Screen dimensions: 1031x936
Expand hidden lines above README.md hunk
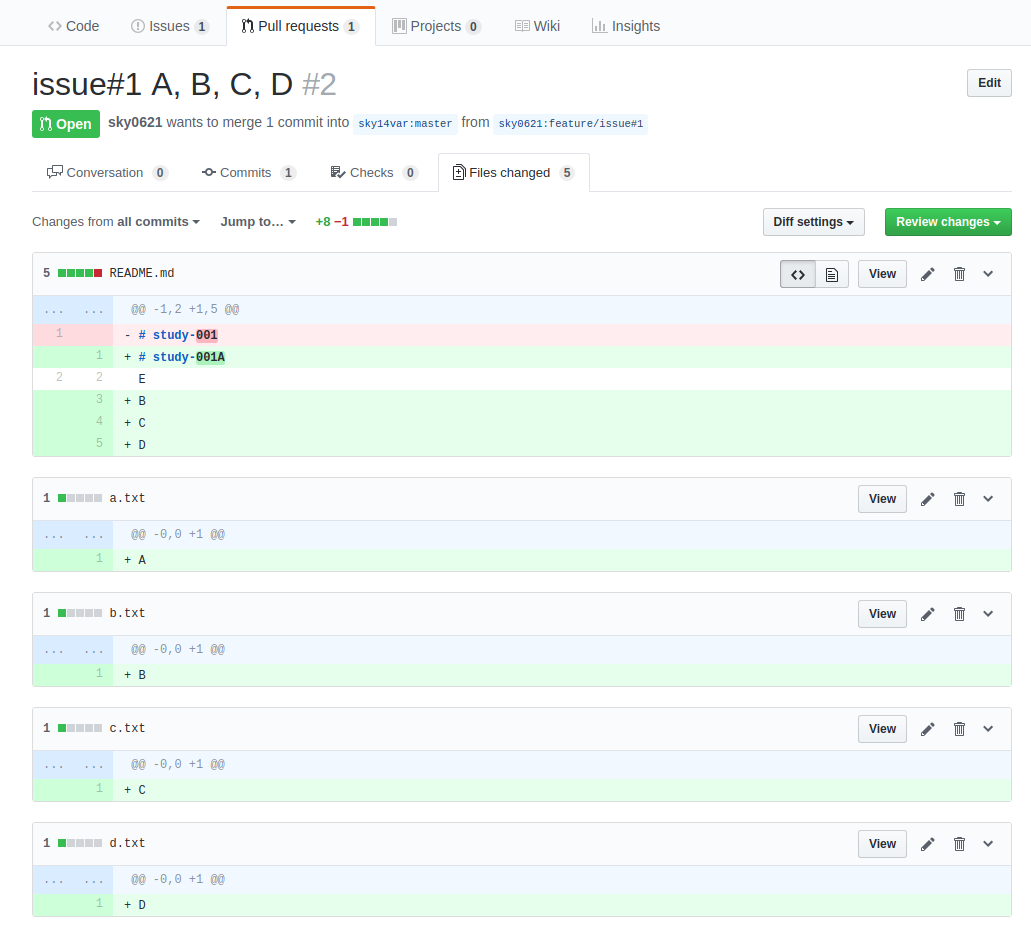[x=73, y=310]
